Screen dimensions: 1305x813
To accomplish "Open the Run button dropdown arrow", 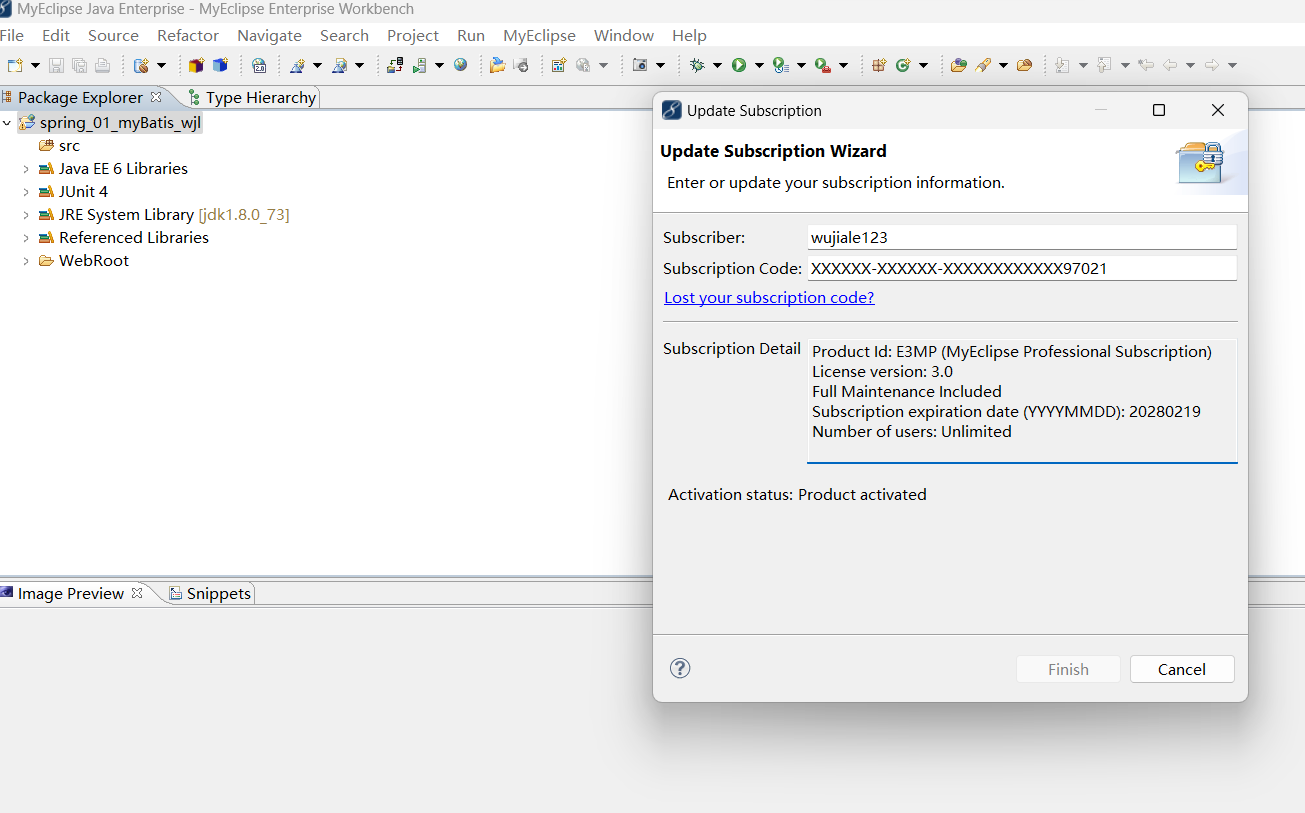I will 759,65.
